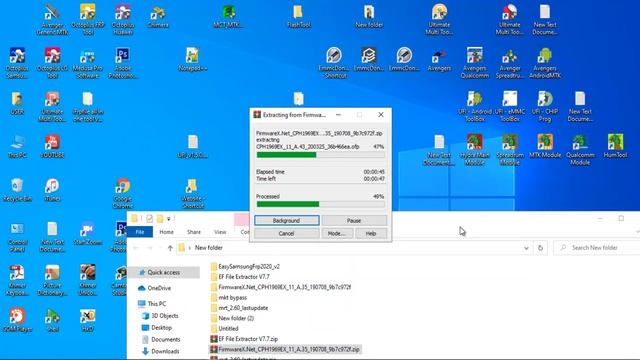This screenshot has height=360, width=640.
Task: Launch the HumTool desktop shortcut
Action: (x=615, y=146)
